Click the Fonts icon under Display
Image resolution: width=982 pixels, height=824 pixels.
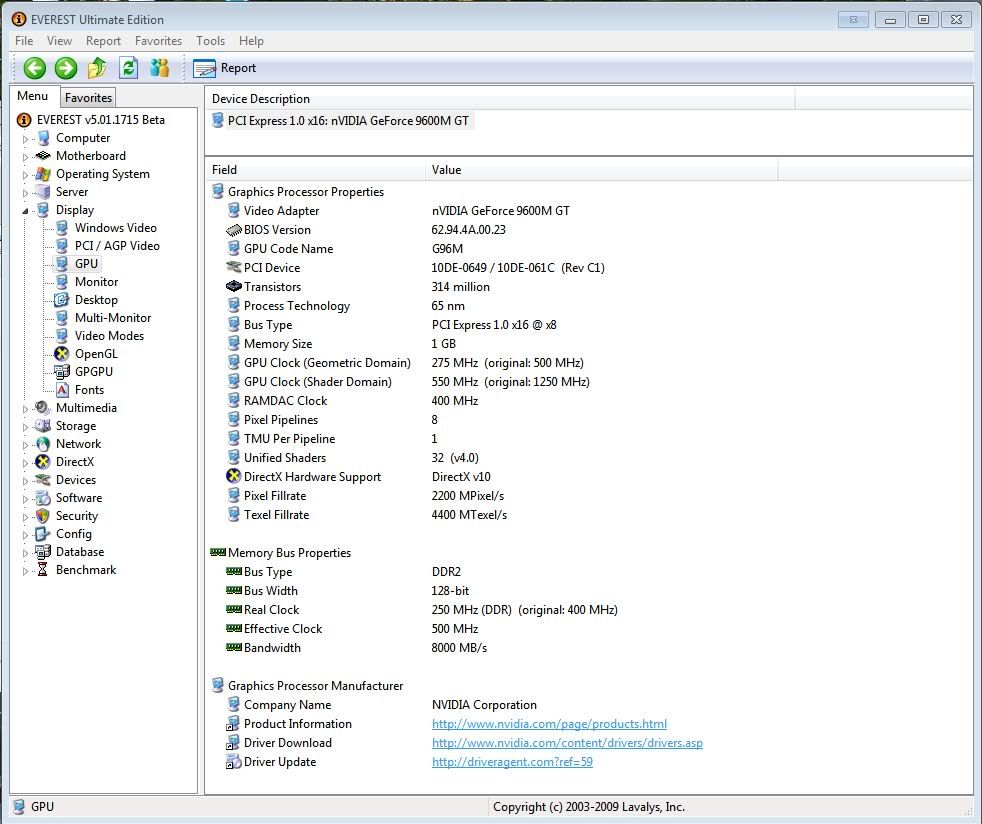point(62,390)
